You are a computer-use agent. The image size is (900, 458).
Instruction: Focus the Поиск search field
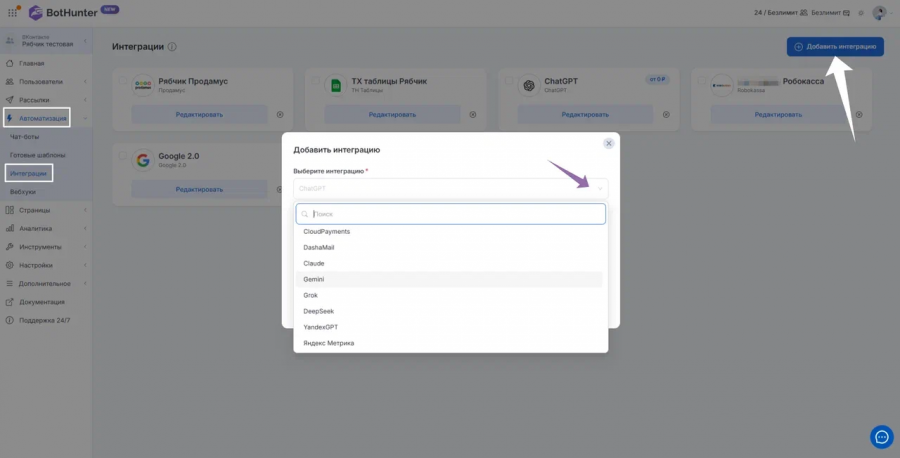[x=451, y=214]
